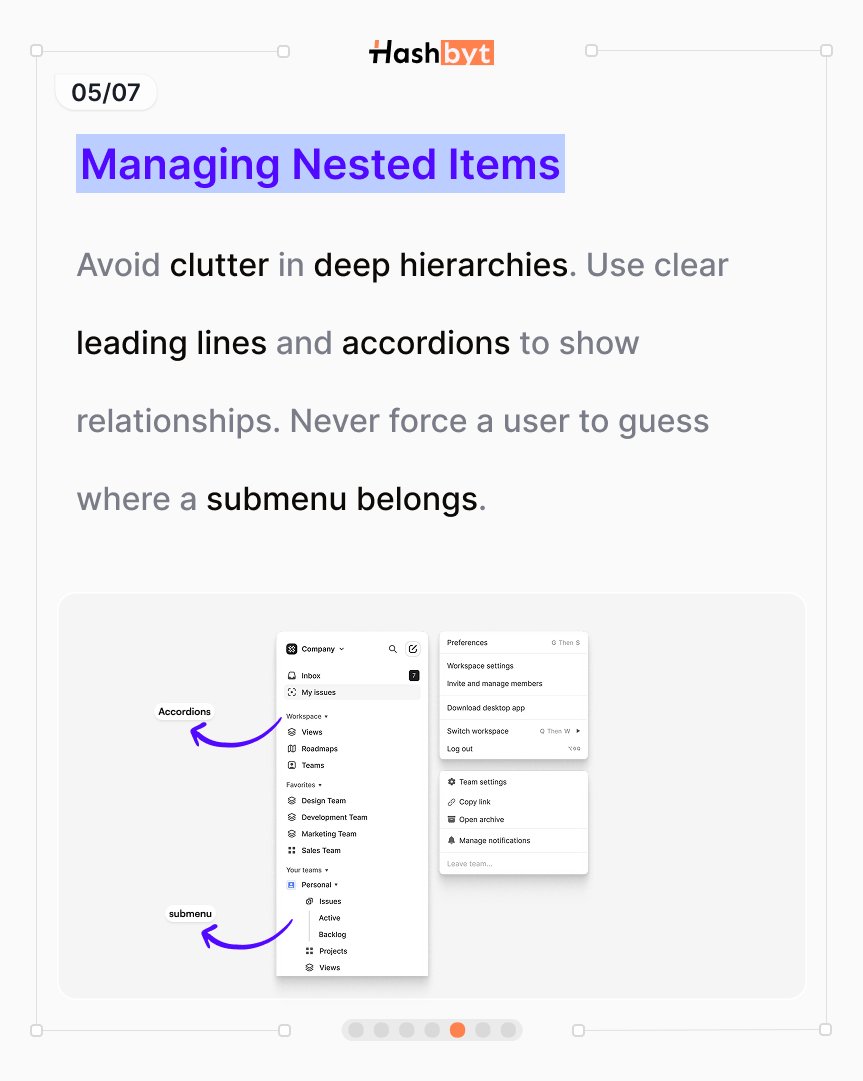Click the Hashbyt logo at top
This screenshot has height=1081, width=863.
[x=432, y=52]
